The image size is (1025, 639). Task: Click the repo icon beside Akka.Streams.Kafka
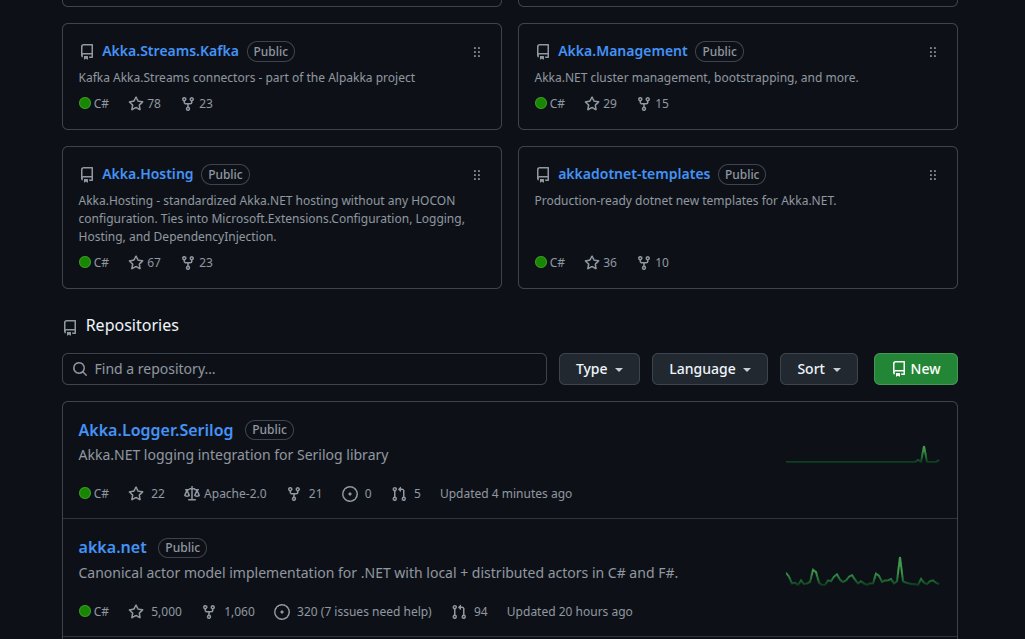coord(86,52)
